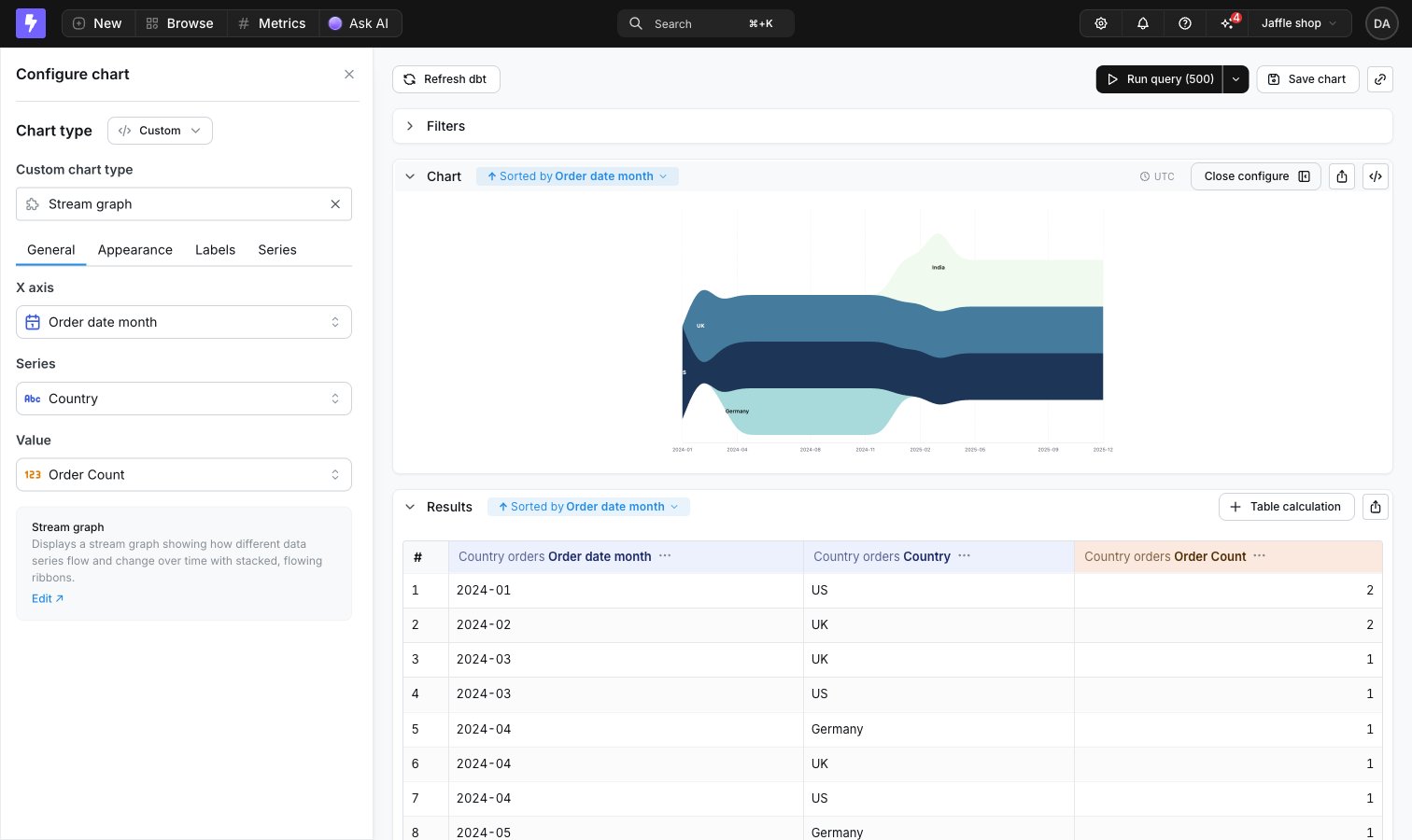
Task: Go to Metrics
Action: coord(272,23)
